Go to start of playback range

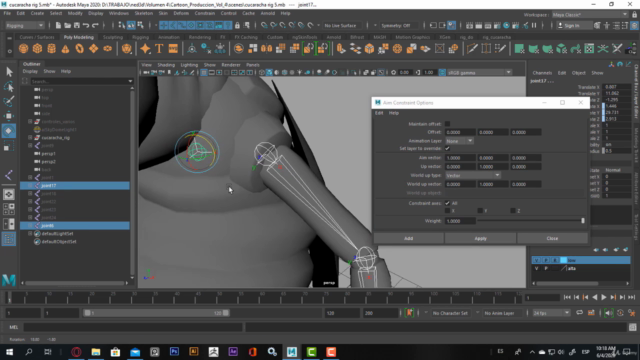point(567,298)
